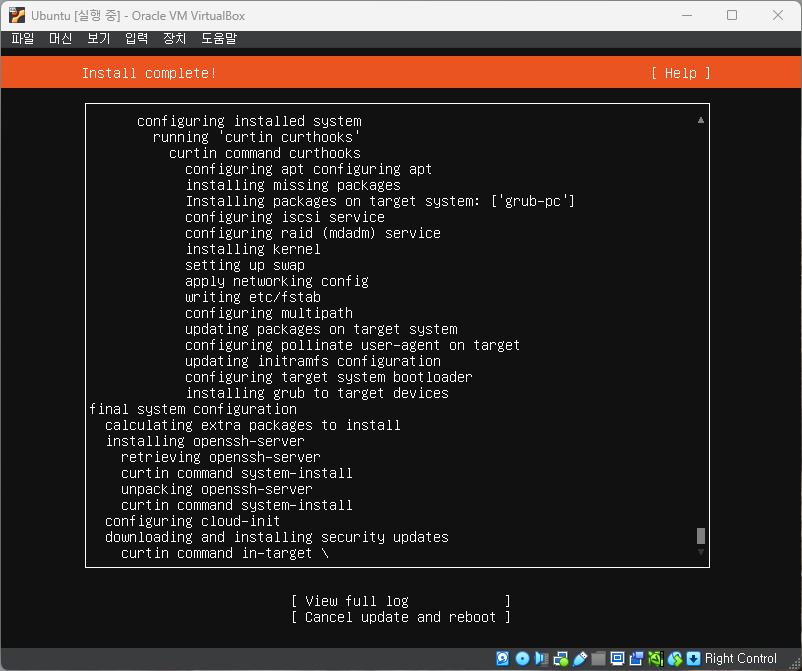The image size is (802, 671).
Task: Click the CPU execution engine status icon
Action: [x=655, y=658]
